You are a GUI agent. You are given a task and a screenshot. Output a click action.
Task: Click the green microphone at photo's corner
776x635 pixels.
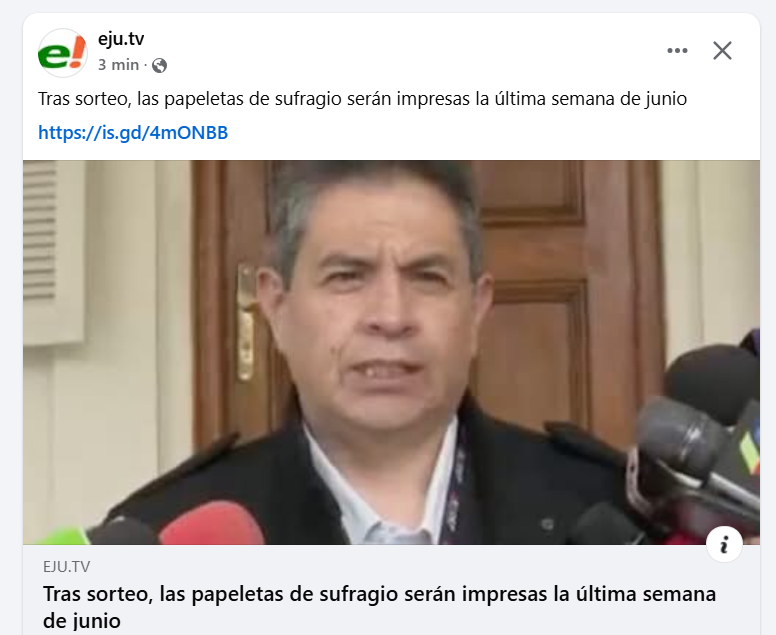point(62,536)
